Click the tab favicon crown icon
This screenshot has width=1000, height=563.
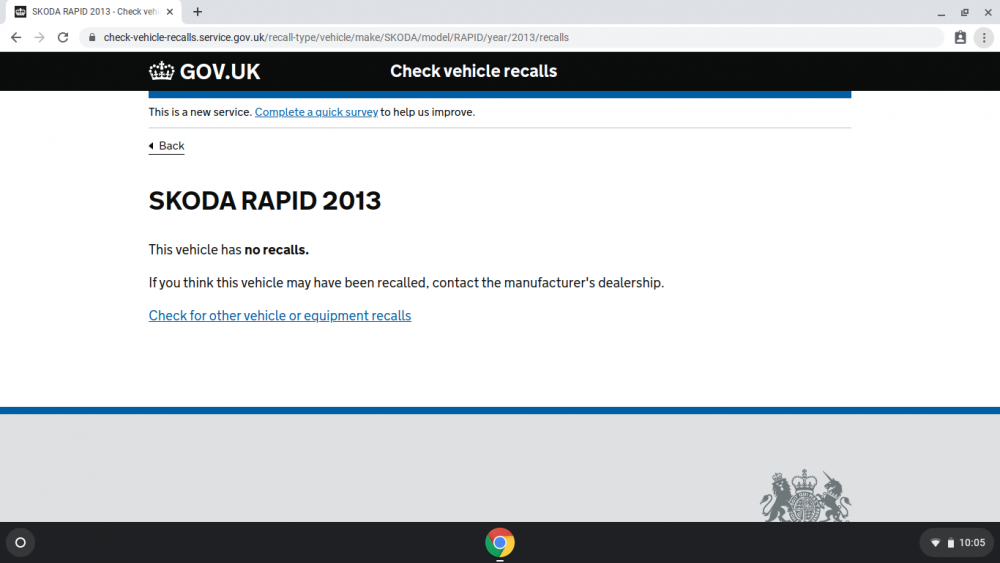[x=20, y=11]
